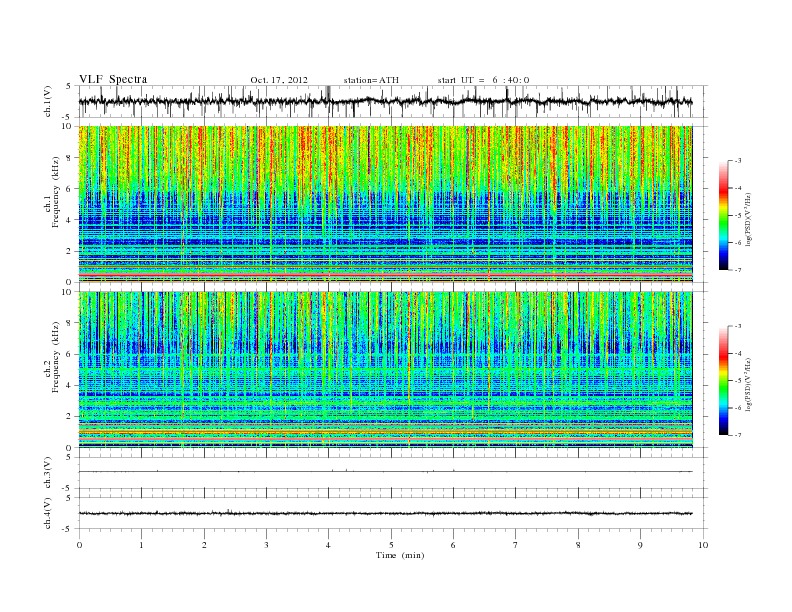Viewport: 792px width, 612px height.
Task: Click the "10" tick on the time axis
Action: (x=703, y=545)
